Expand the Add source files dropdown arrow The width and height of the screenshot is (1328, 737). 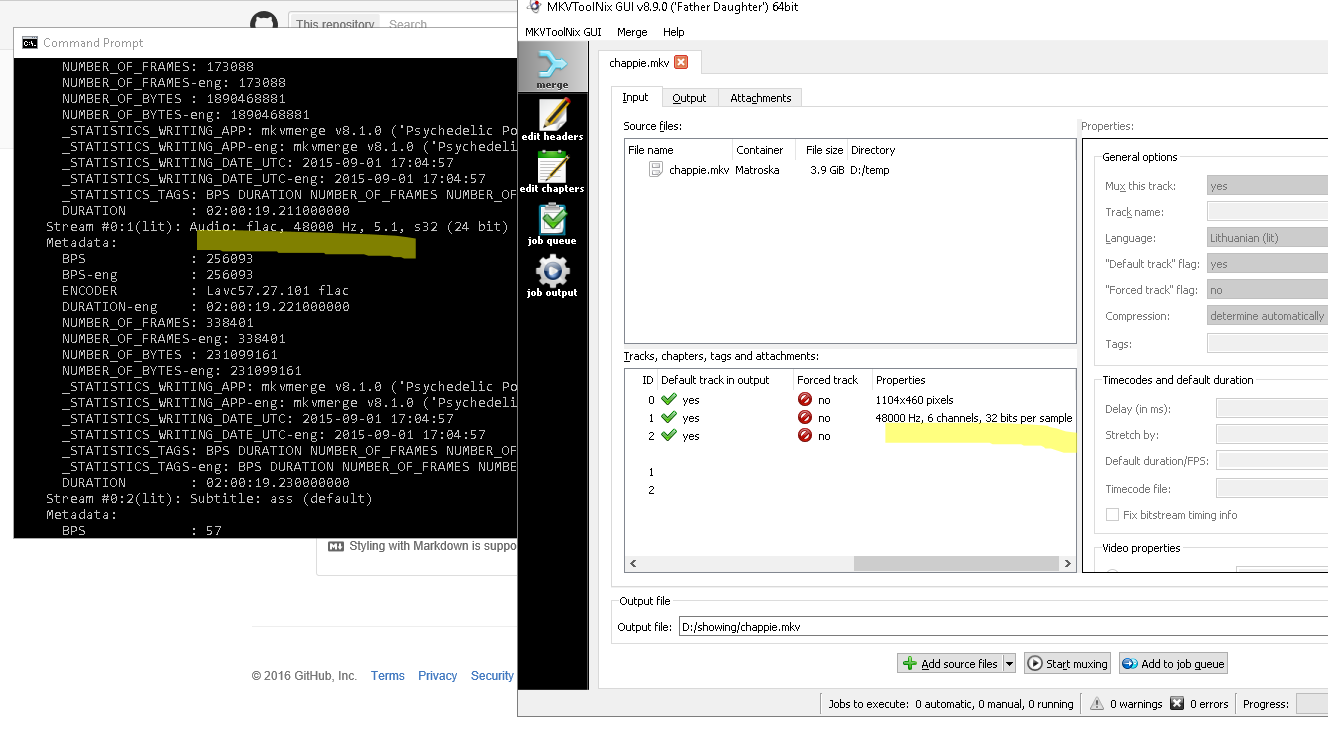(1009, 664)
